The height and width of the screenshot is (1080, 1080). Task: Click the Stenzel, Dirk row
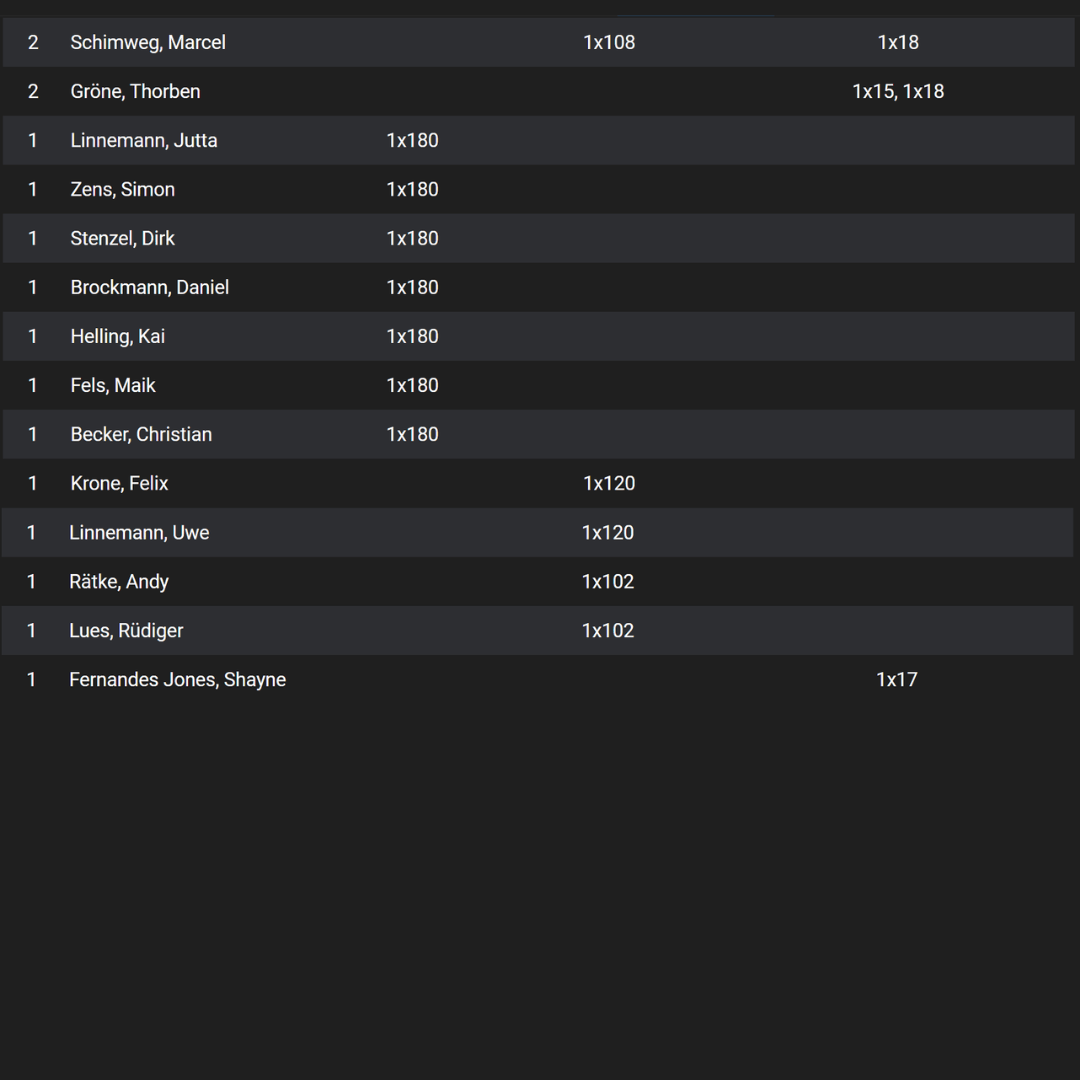(539, 238)
